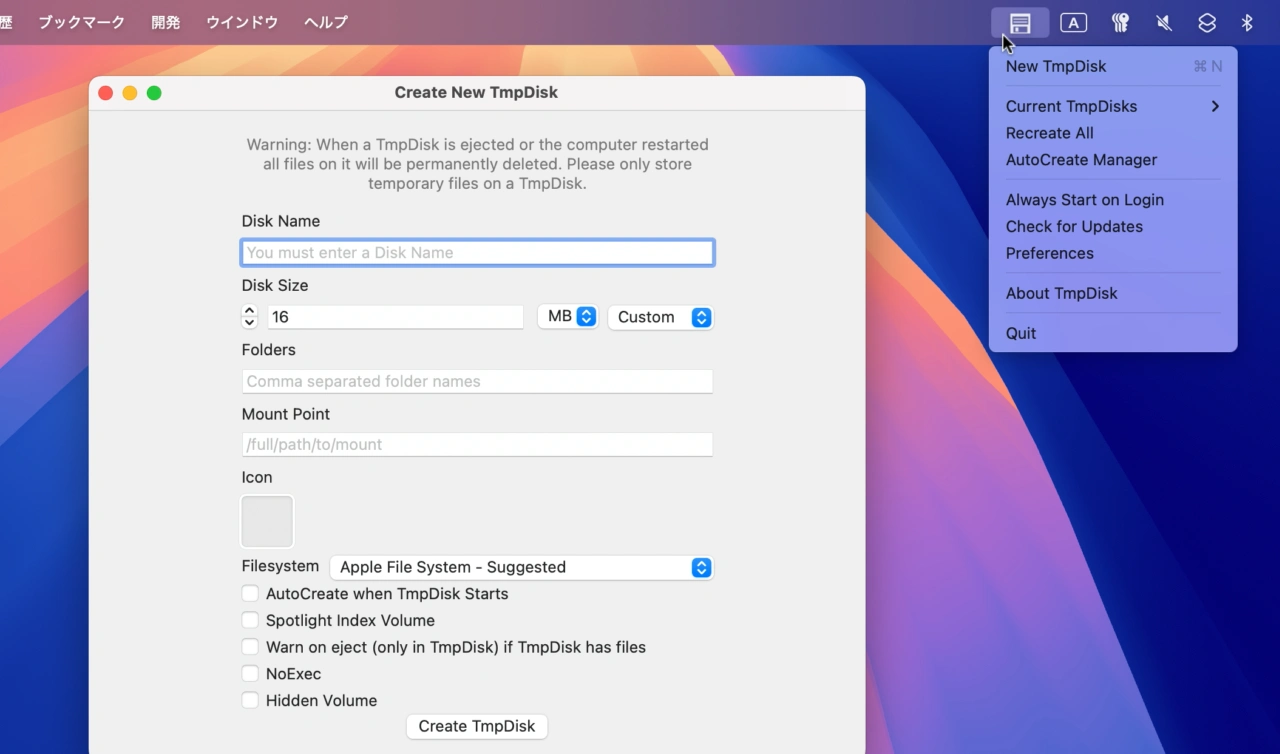Click the Disk Name input field
The height and width of the screenshot is (754, 1280).
pos(477,252)
